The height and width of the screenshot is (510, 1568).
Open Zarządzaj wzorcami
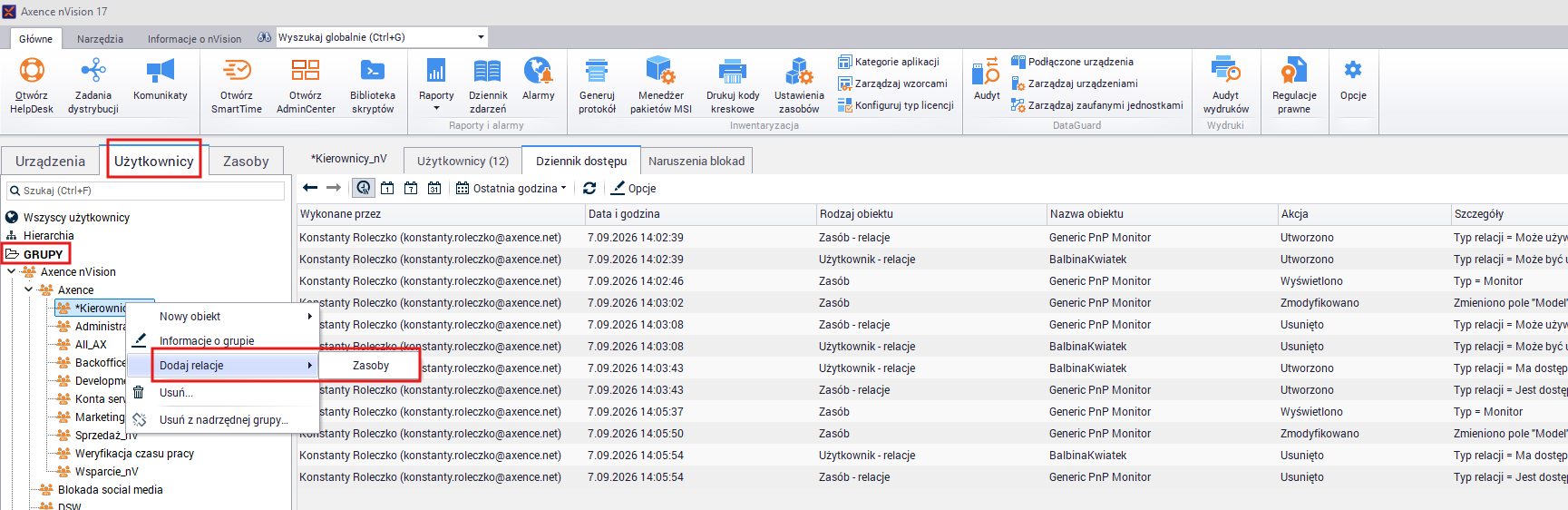tap(892, 83)
